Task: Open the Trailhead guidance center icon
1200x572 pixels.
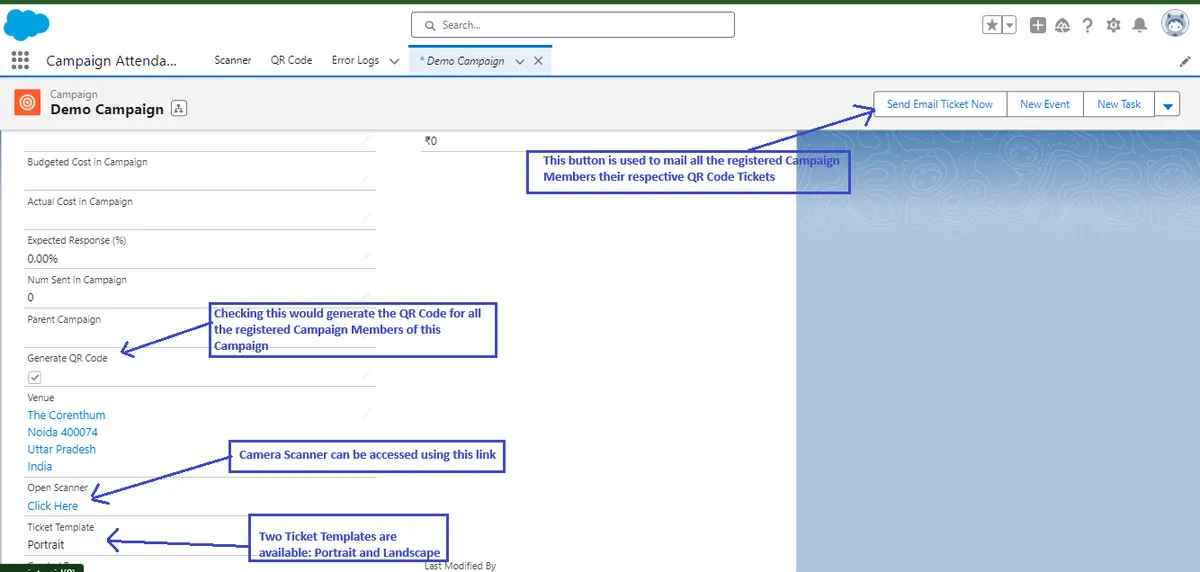Action: coord(1062,25)
